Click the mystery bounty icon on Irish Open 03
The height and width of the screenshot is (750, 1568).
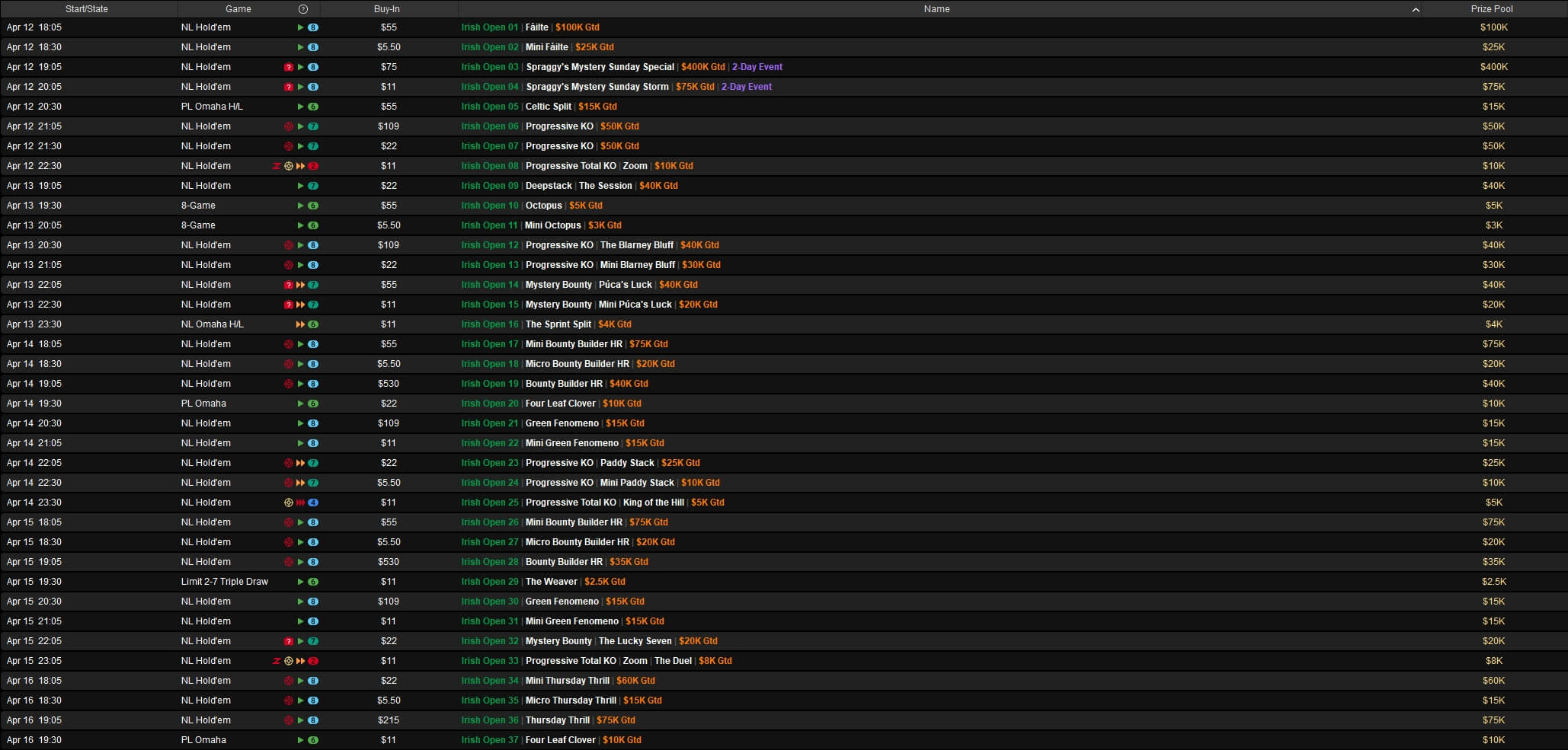pyautogui.click(x=289, y=67)
